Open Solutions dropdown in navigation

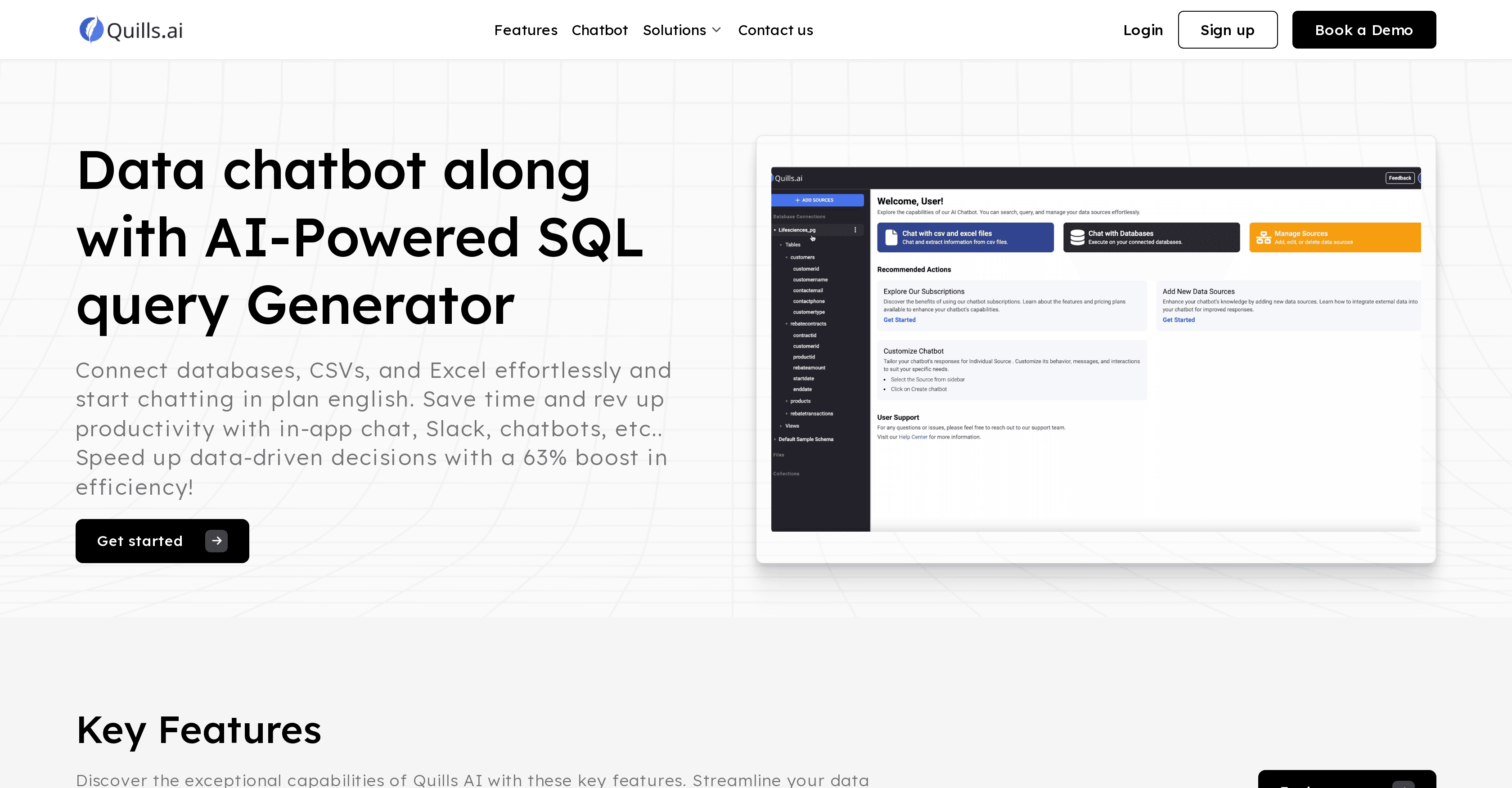[x=681, y=30]
